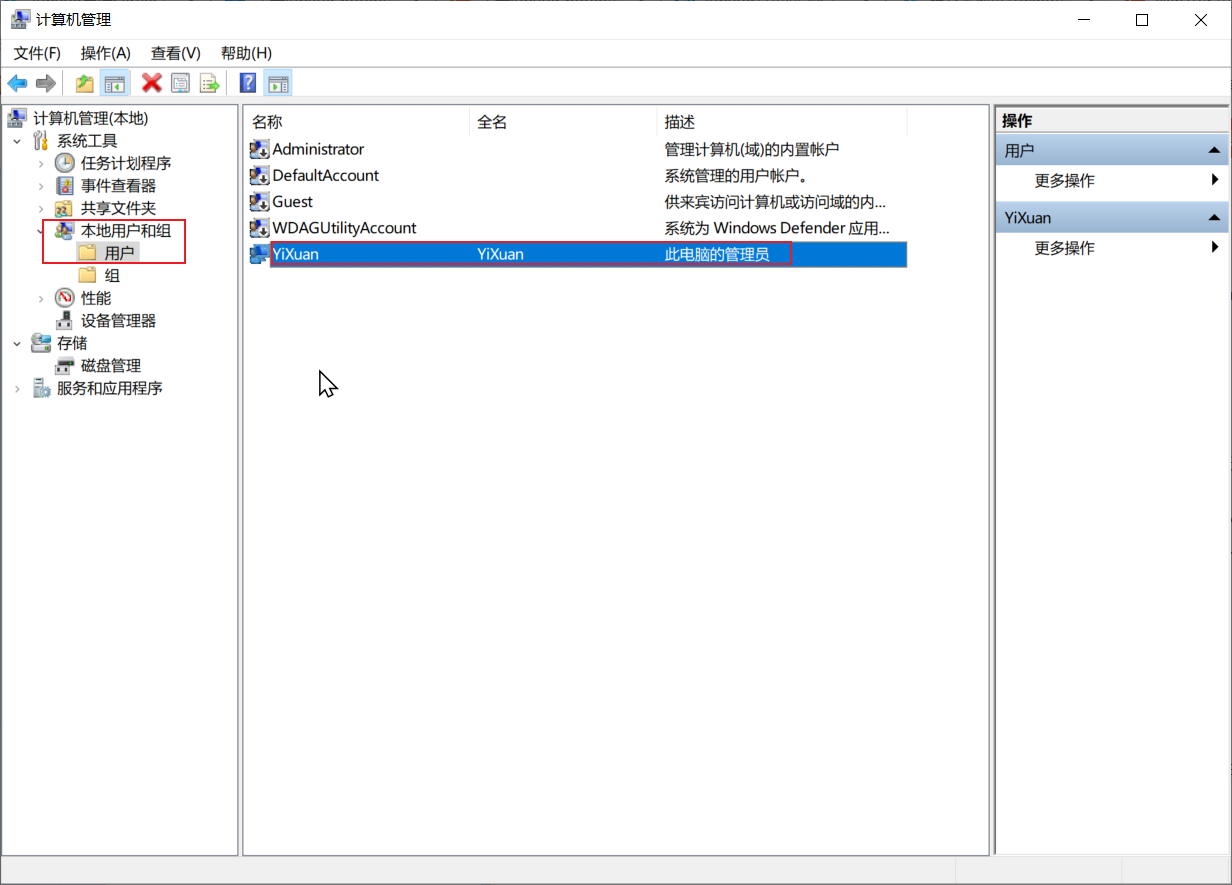1232x885 pixels.
Task: Open the 文件(F) menu
Action: coord(37,53)
